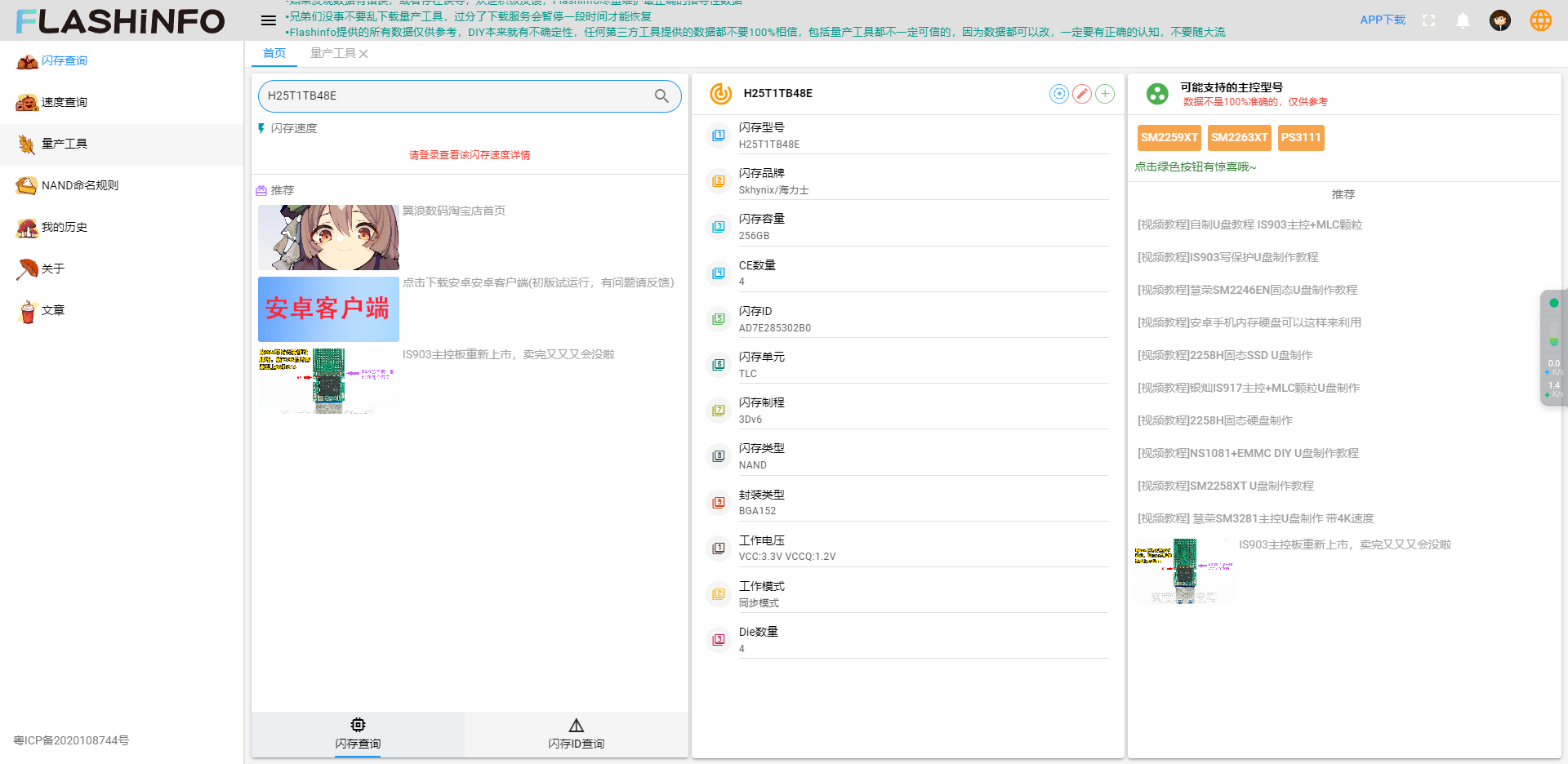The height and width of the screenshot is (764, 1568).
Task: Click the 工作电压 value VCC:3.3V VCCQ:1.2V
Action: coord(787,557)
